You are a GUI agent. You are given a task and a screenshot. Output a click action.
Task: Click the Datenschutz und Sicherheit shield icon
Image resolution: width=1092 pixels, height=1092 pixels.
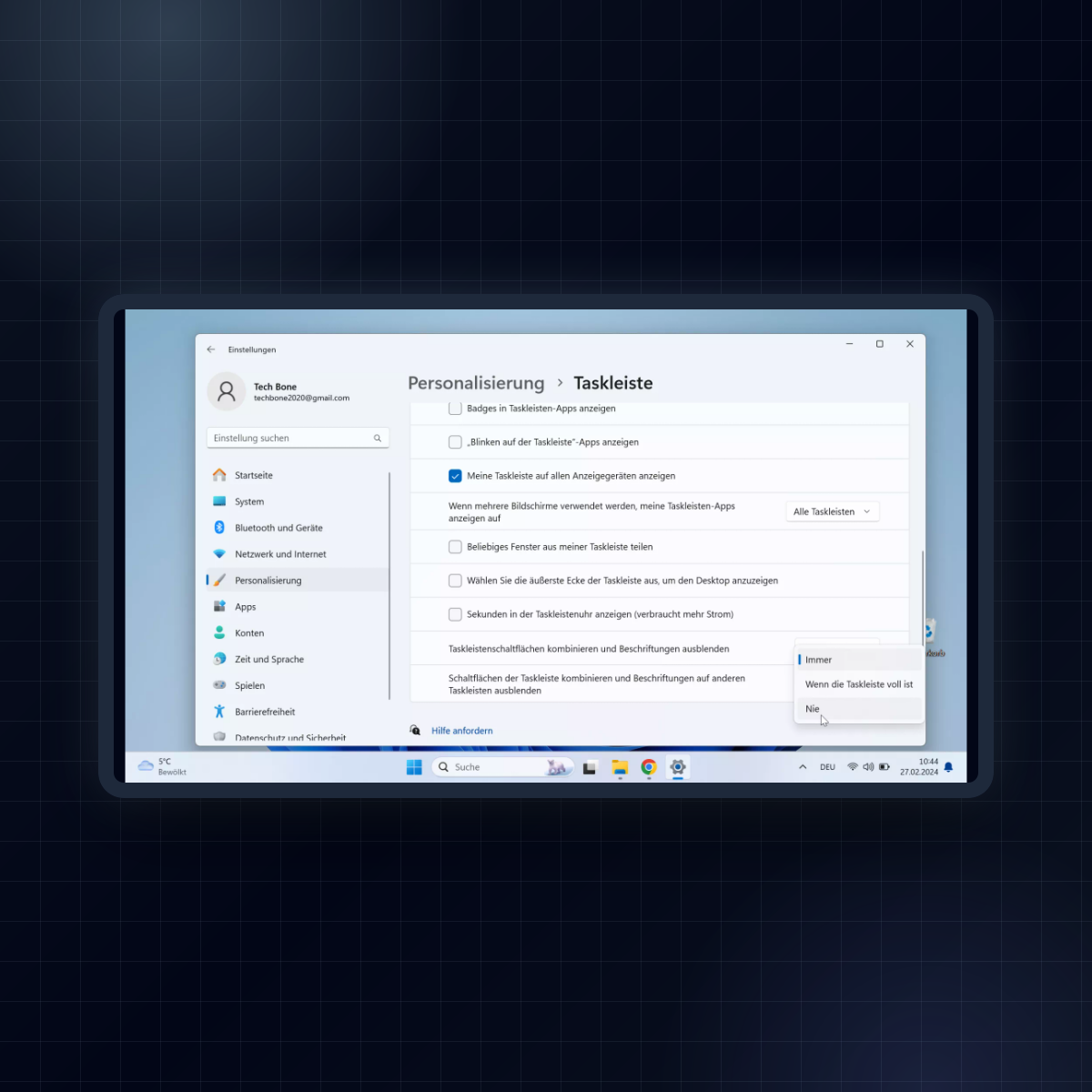point(219,737)
